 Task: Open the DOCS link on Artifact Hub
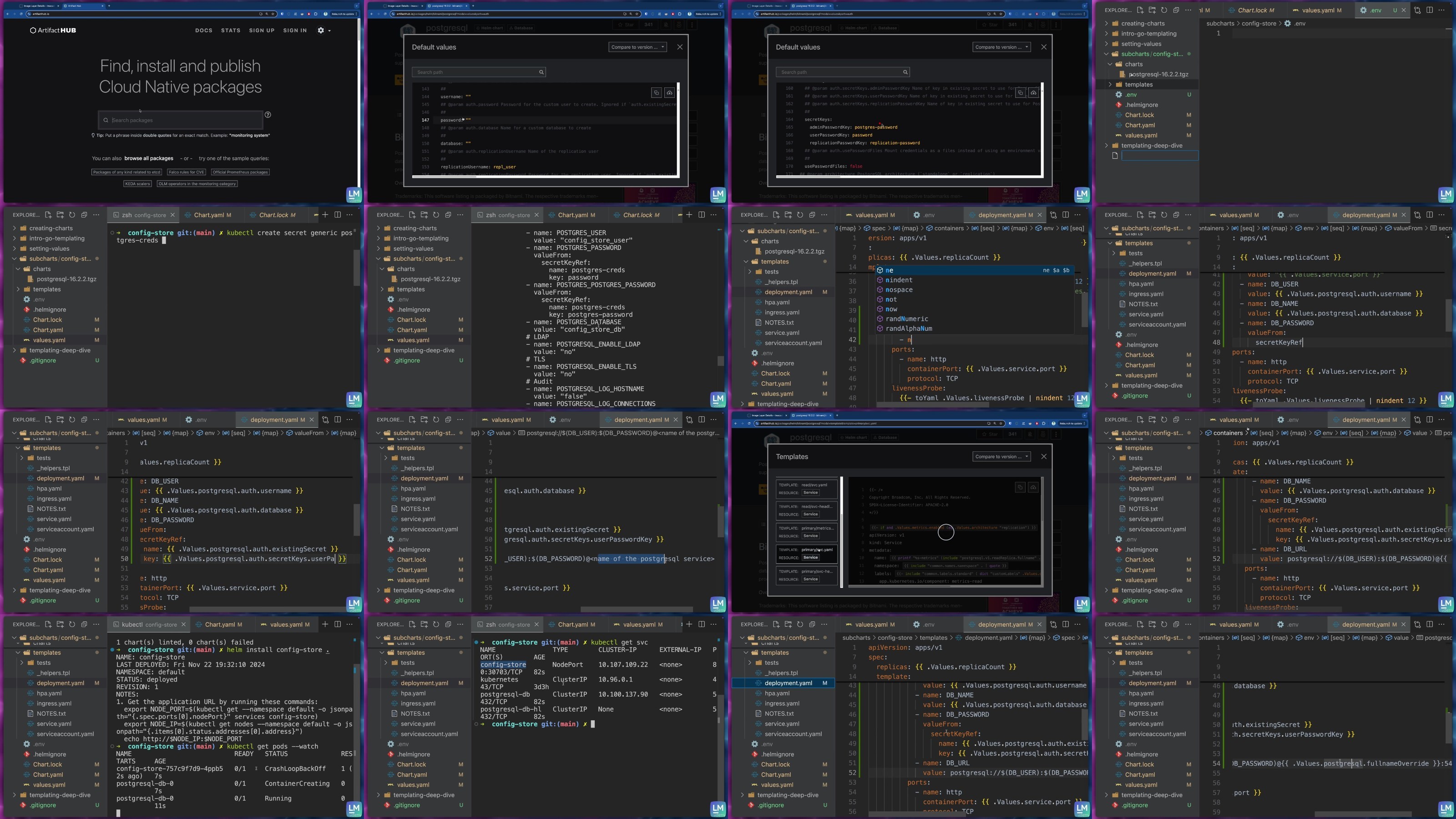point(203,30)
